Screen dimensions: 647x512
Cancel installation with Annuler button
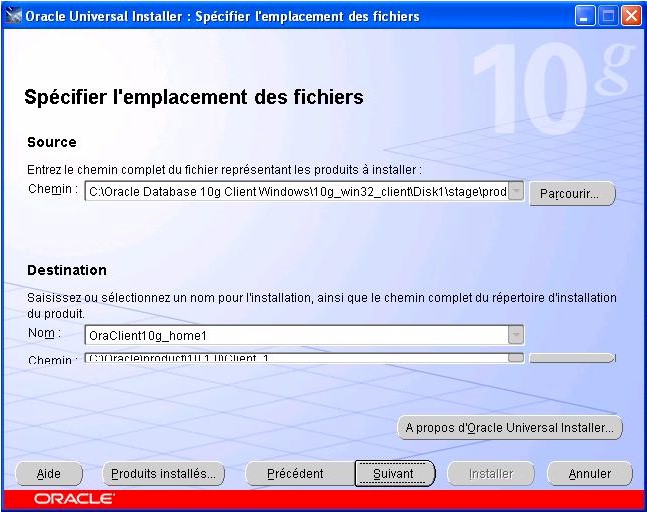tap(590, 474)
